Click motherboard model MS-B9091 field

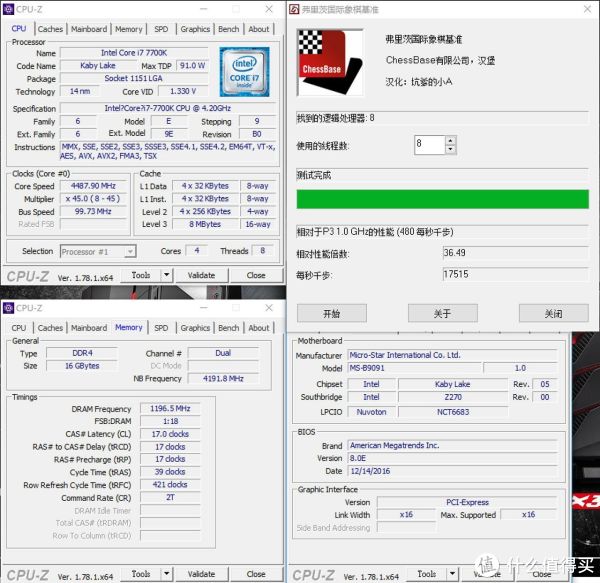coord(414,368)
